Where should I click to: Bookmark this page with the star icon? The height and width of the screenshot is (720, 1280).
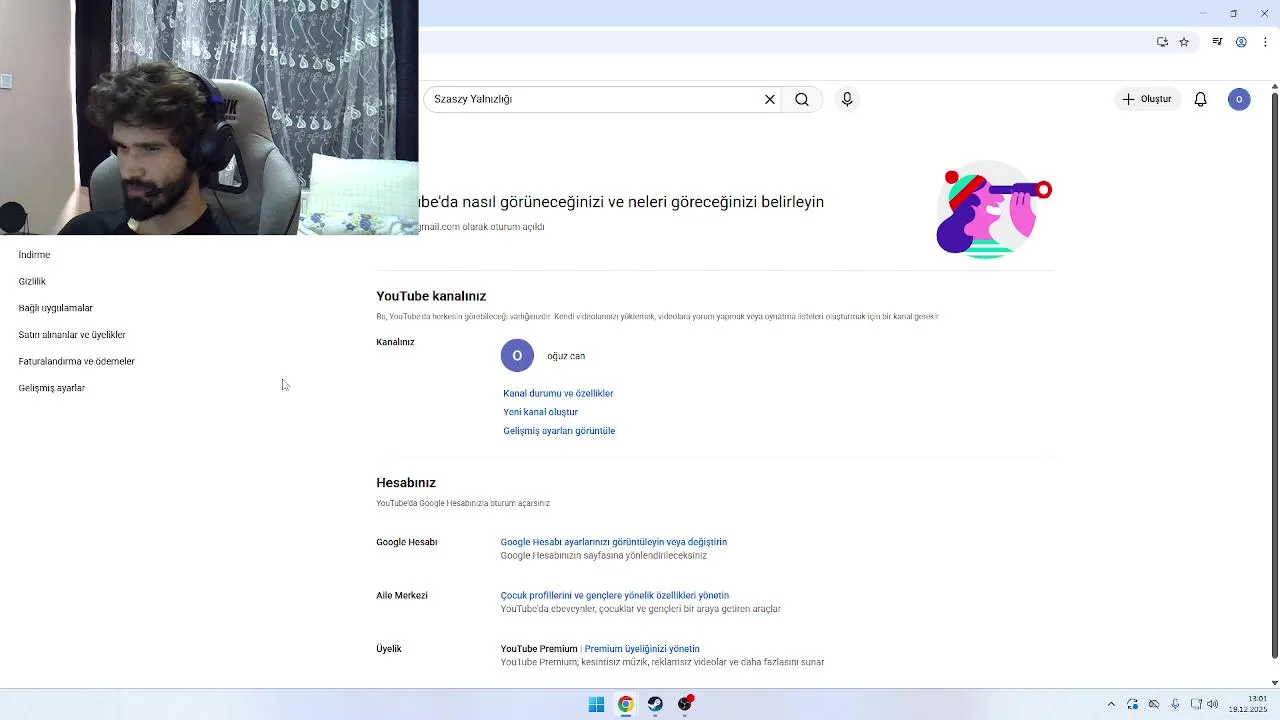1184,42
